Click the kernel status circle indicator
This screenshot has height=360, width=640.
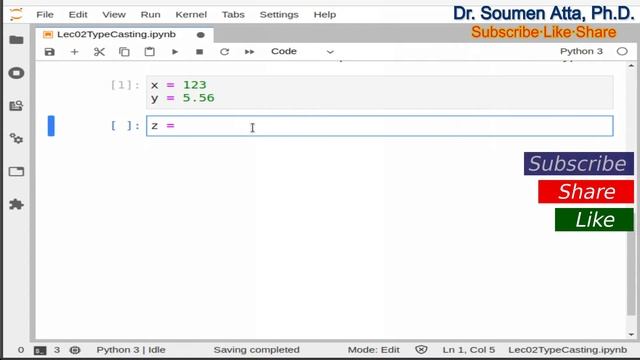622,51
